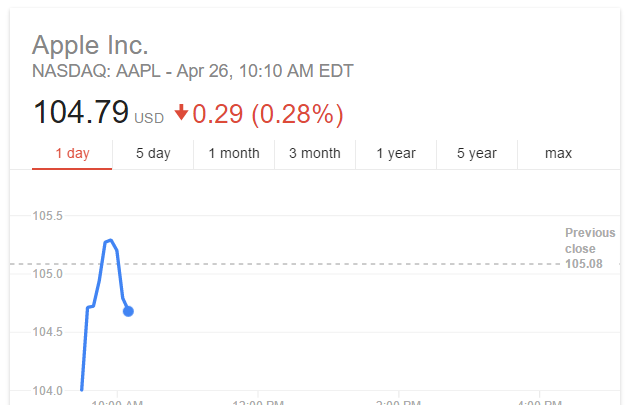Show the 3 month price history

tap(315, 154)
